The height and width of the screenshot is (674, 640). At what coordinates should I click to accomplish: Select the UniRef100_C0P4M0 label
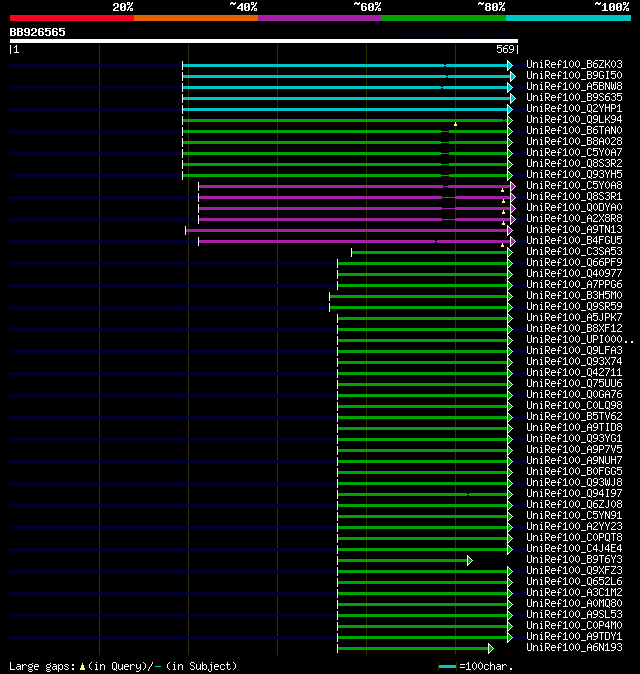[574, 626]
